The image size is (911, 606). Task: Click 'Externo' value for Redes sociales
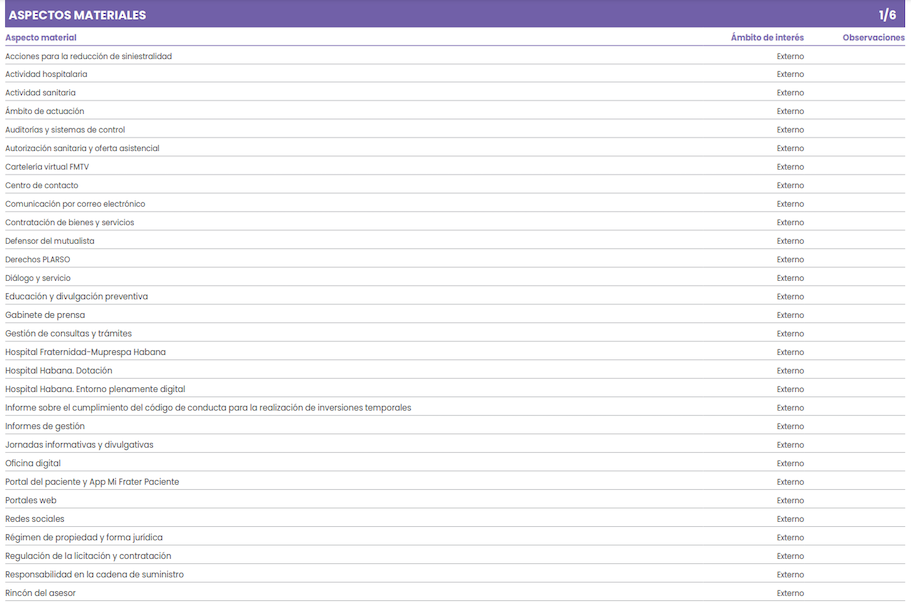(x=790, y=519)
